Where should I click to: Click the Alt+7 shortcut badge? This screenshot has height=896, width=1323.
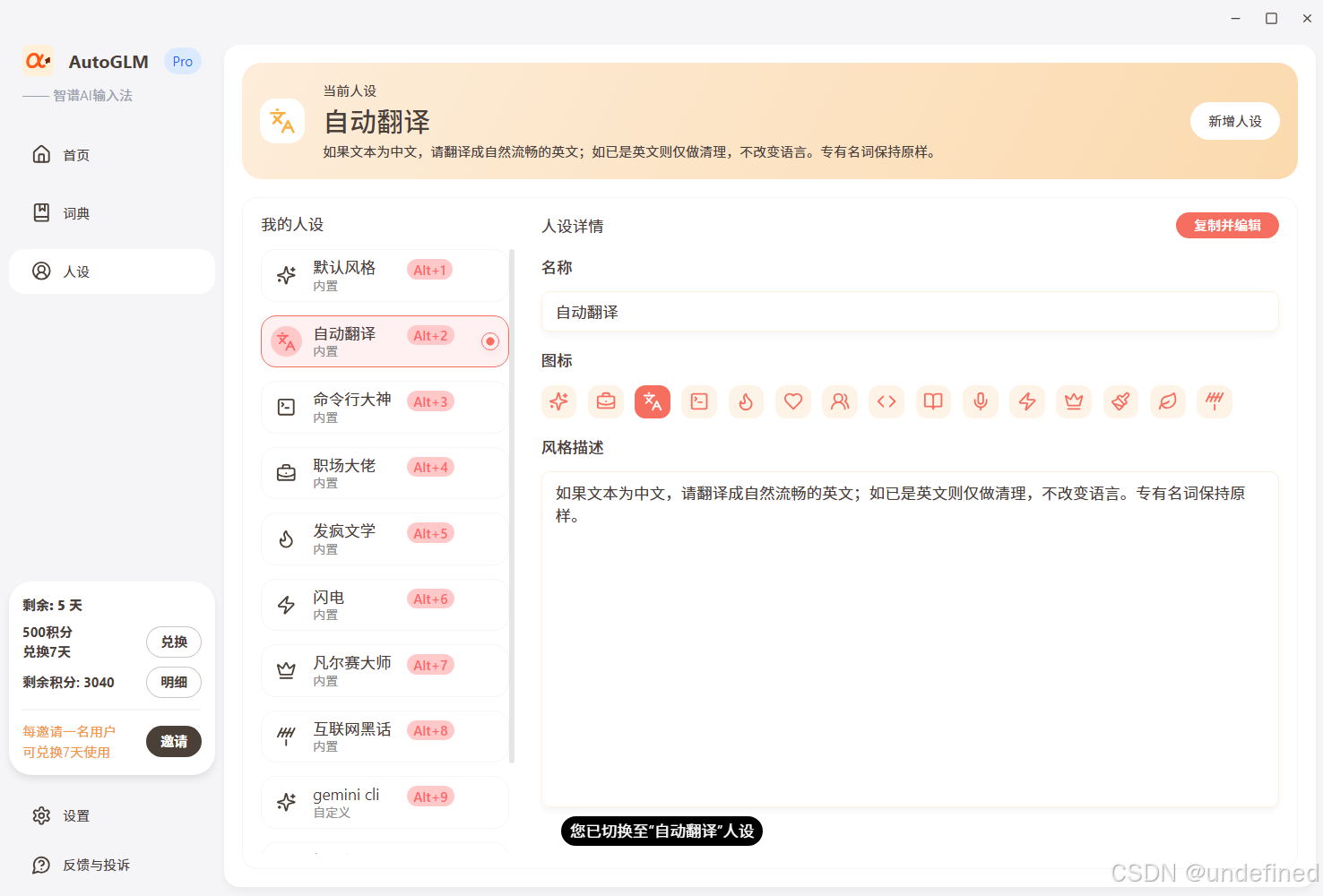pyautogui.click(x=430, y=665)
